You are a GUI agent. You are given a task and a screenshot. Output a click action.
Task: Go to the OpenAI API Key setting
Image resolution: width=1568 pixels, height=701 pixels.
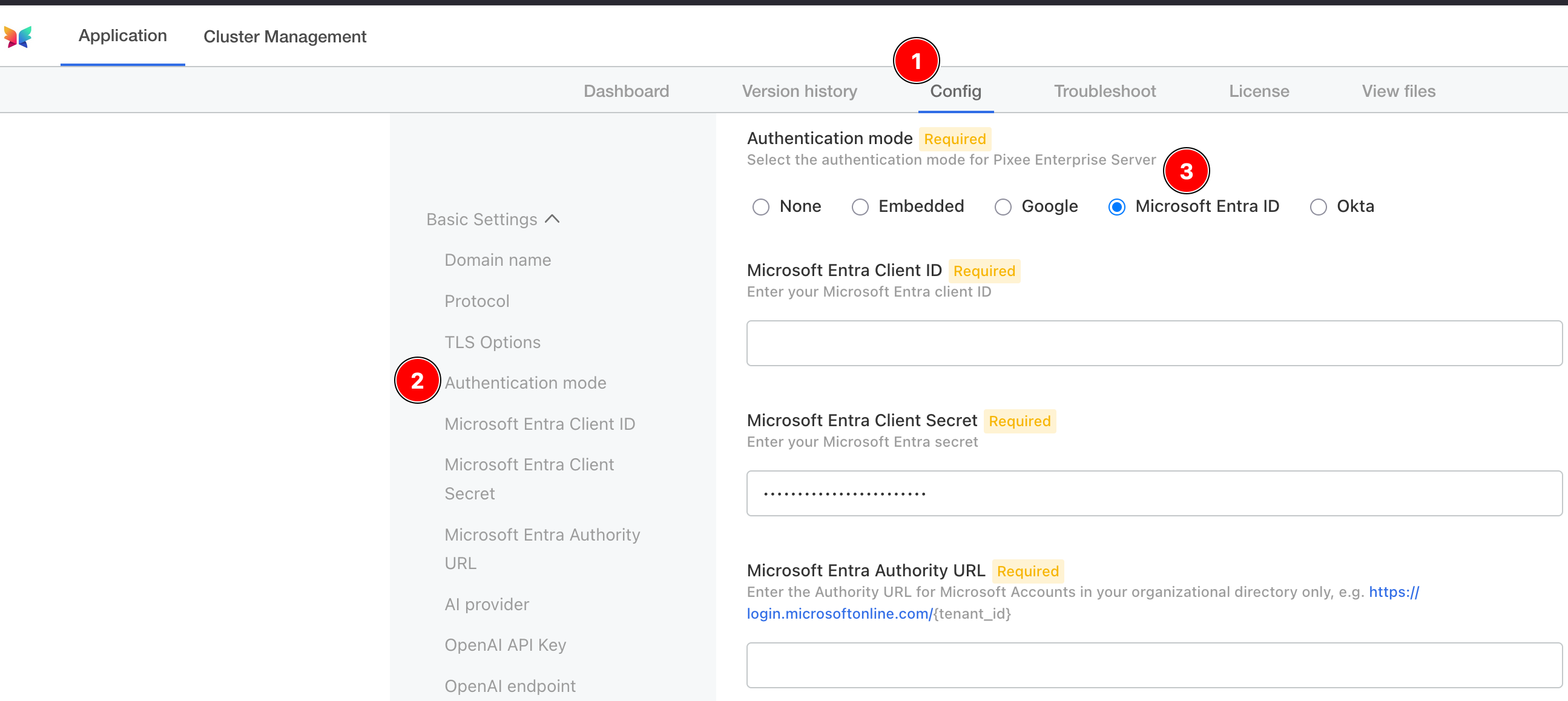[506, 645]
